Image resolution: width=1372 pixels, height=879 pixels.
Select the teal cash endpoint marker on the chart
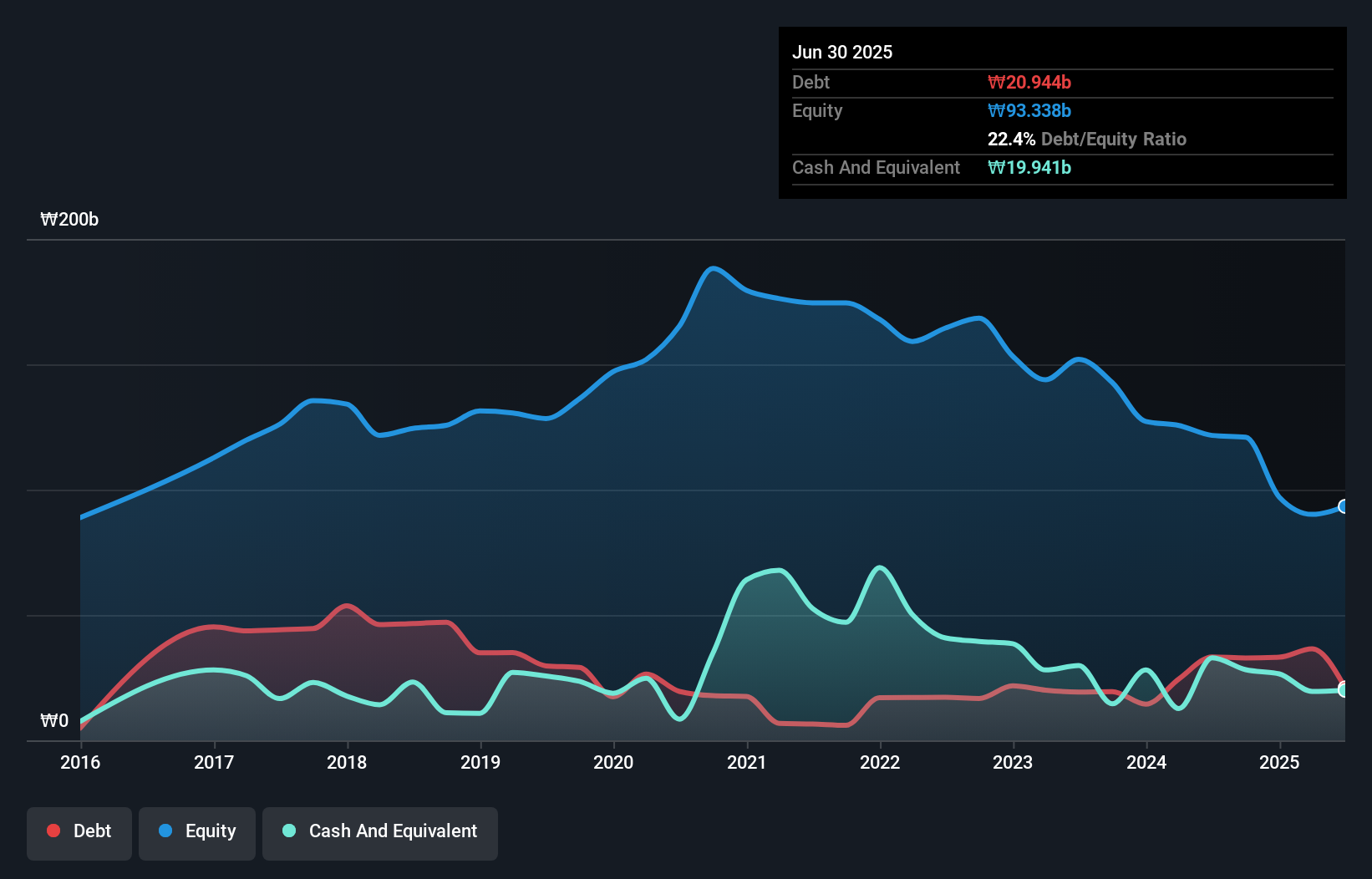point(1344,690)
